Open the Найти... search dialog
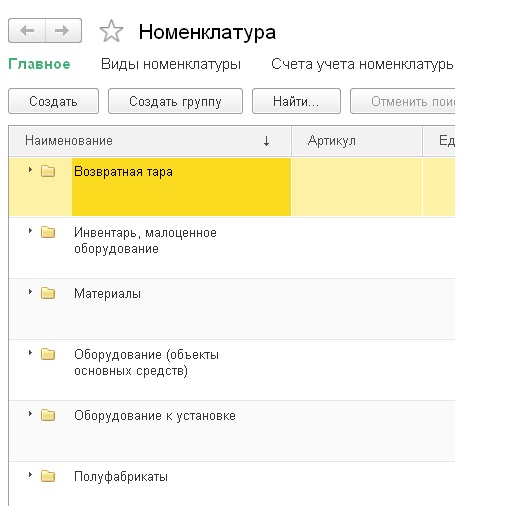This screenshot has height=520, width=522. pos(296,101)
